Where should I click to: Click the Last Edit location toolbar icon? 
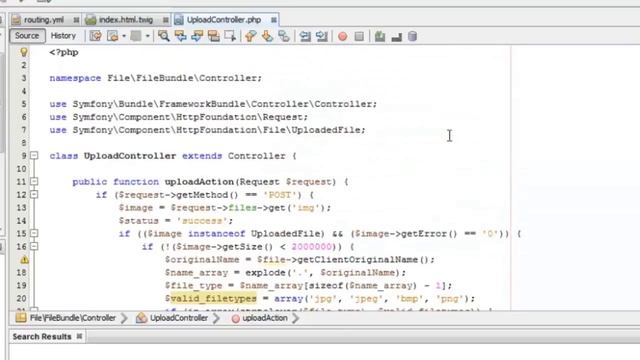point(96,36)
